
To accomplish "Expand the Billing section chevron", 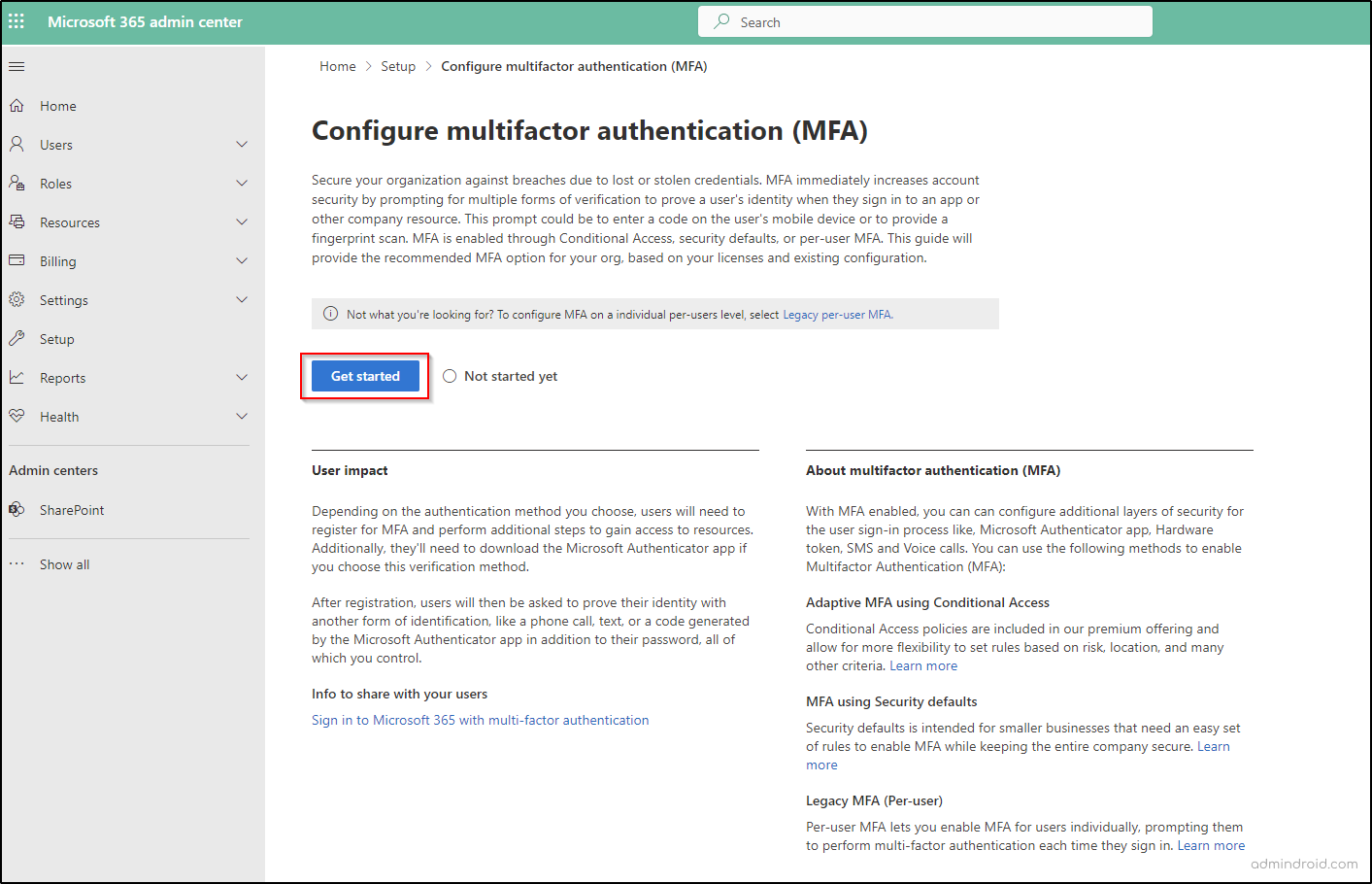I will point(242,260).
